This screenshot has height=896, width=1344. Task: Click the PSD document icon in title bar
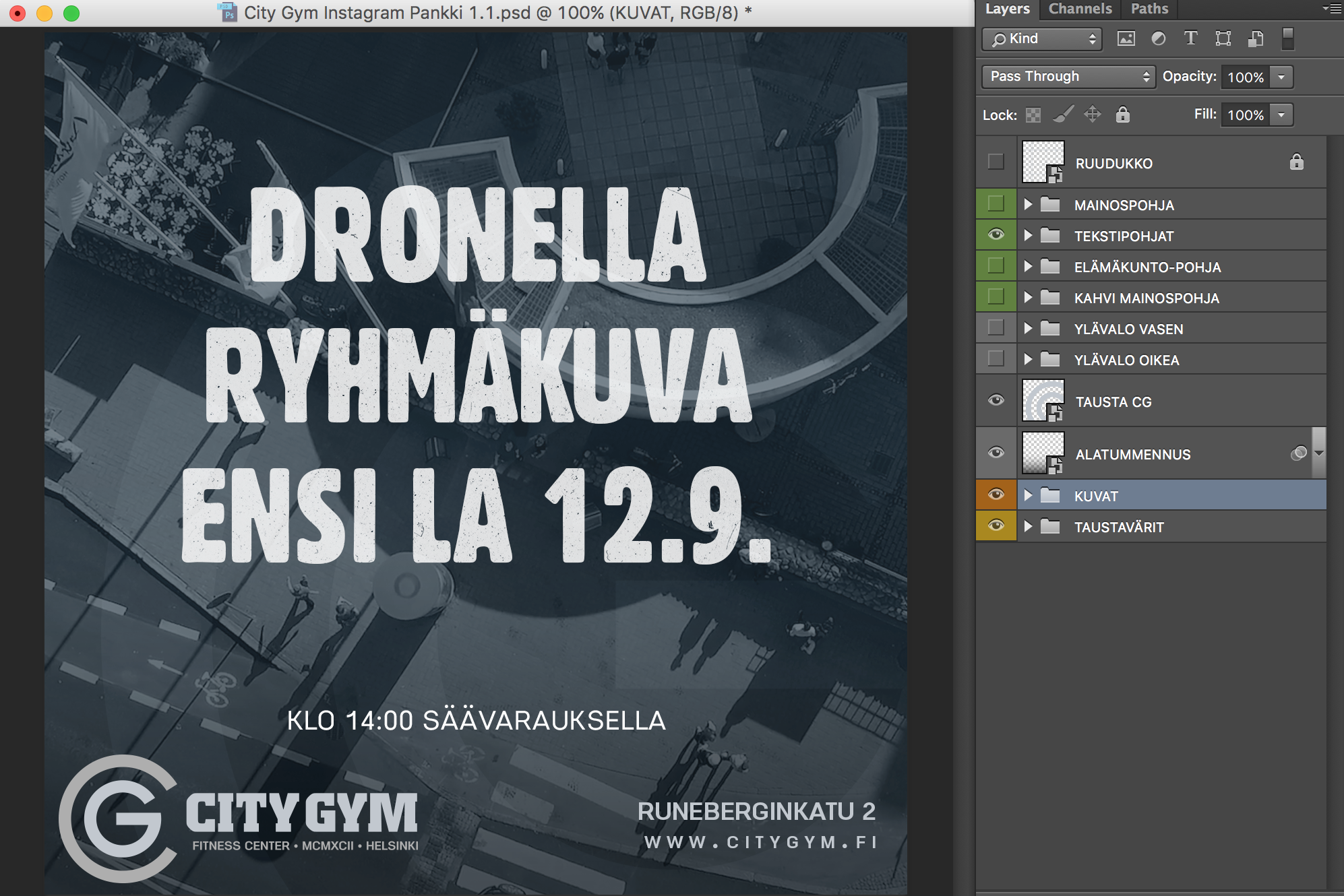coord(228,12)
